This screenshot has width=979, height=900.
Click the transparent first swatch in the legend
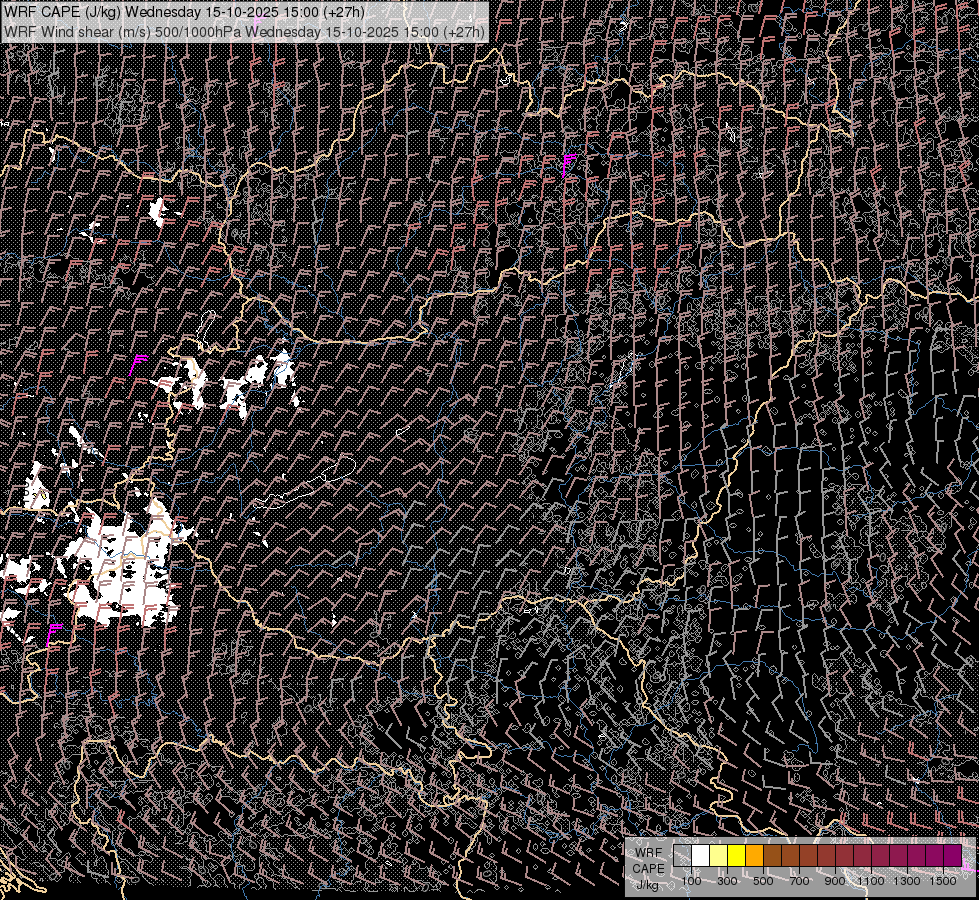(682, 855)
